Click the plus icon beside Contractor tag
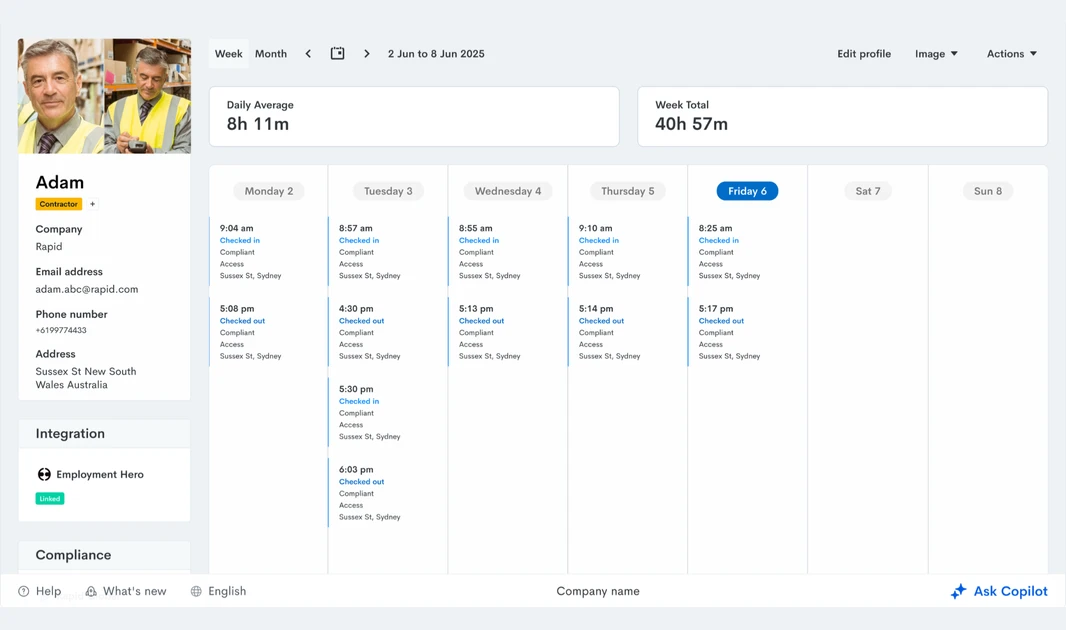1066x630 pixels. (92, 204)
